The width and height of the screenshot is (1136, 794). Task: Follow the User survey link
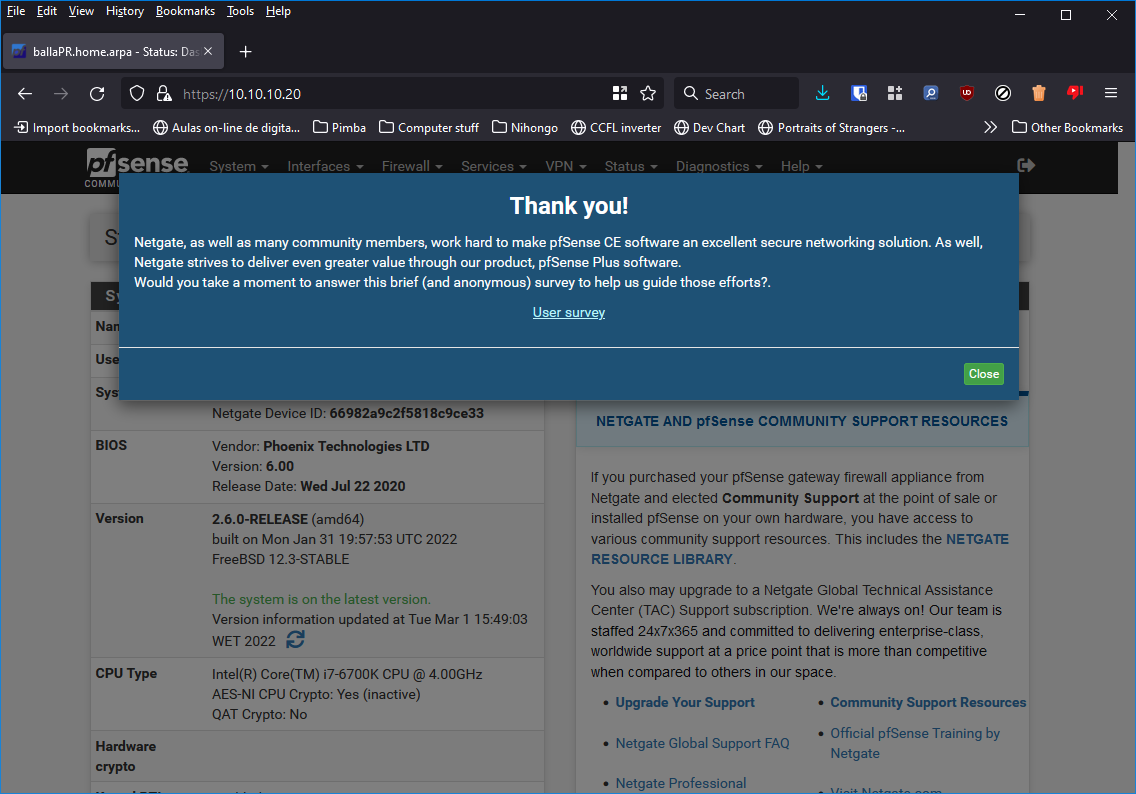click(568, 312)
